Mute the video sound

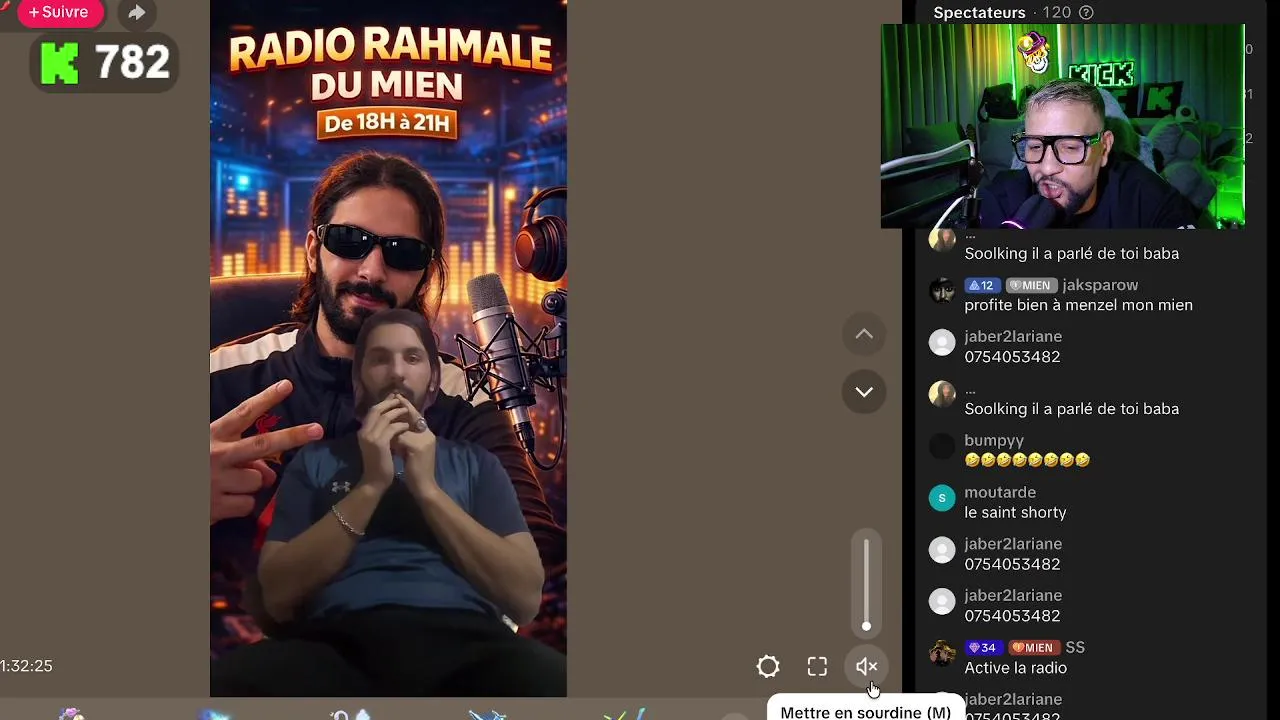[x=866, y=667]
